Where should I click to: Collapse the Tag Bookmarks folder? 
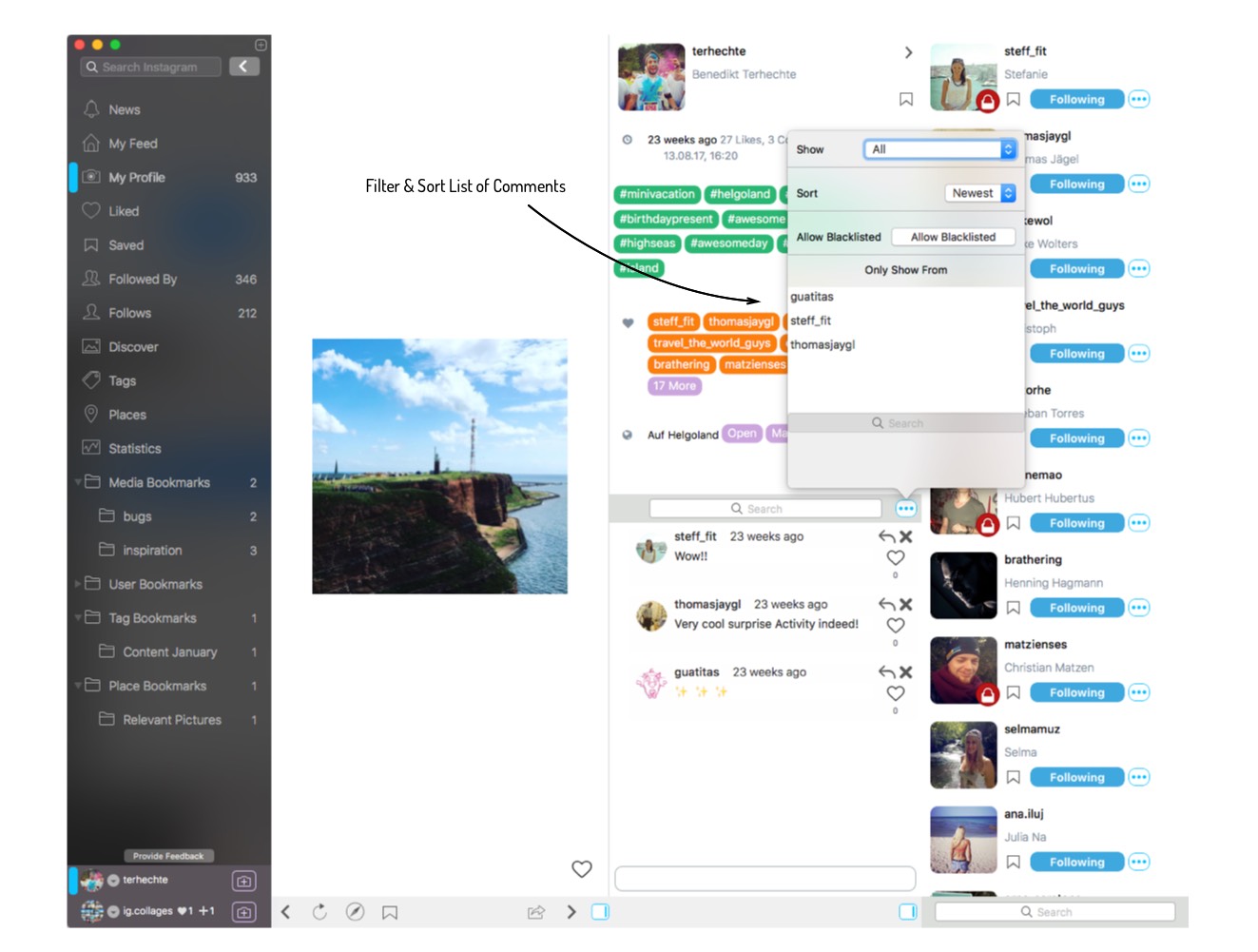78,618
